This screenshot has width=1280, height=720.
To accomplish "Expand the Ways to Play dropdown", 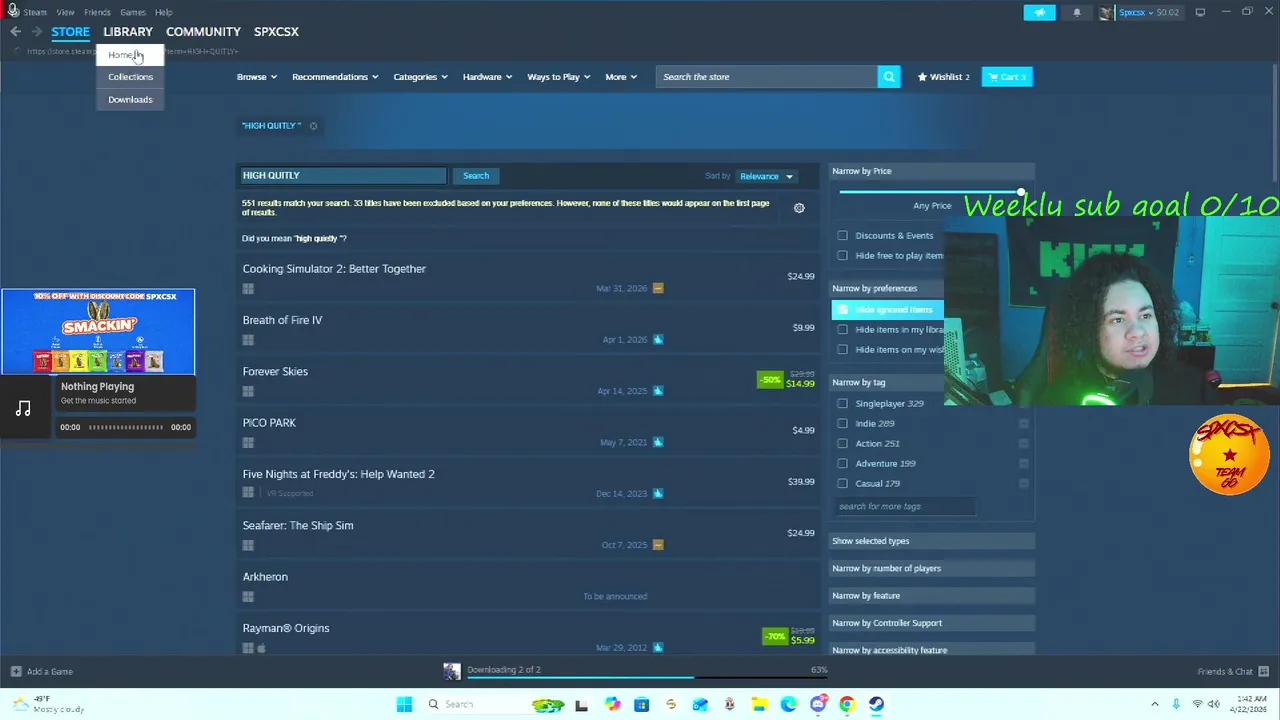I will (559, 77).
